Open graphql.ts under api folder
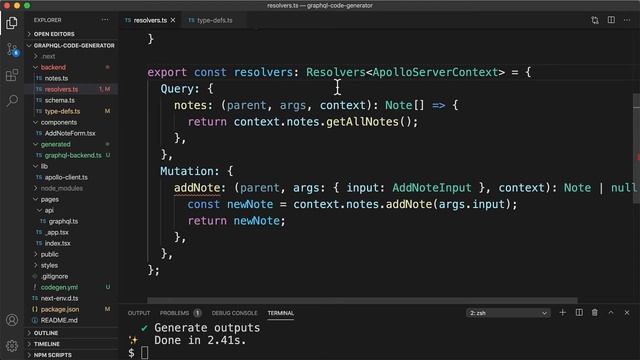 click(63, 221)
